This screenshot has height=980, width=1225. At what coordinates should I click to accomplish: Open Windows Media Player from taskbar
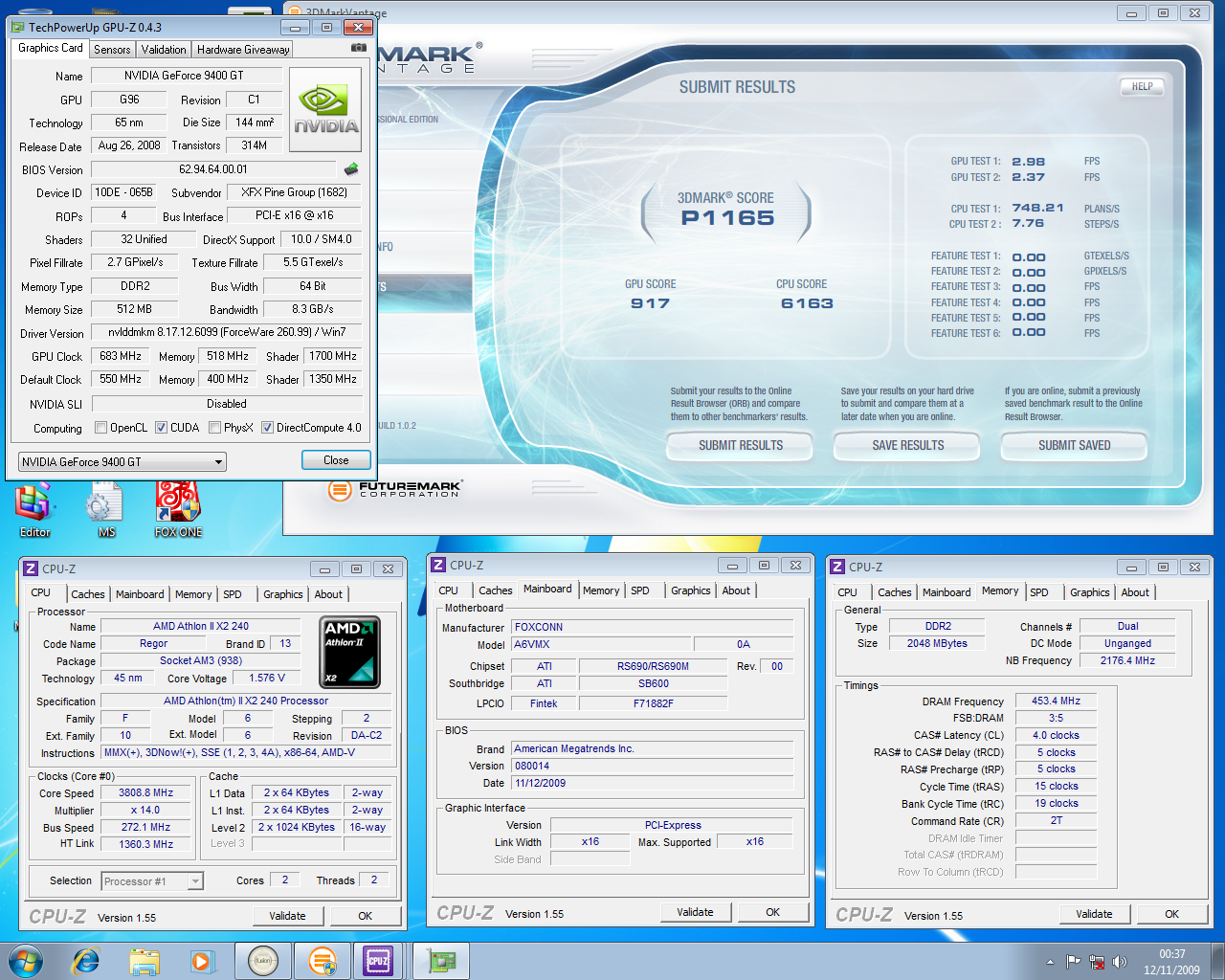click(202, 960)
